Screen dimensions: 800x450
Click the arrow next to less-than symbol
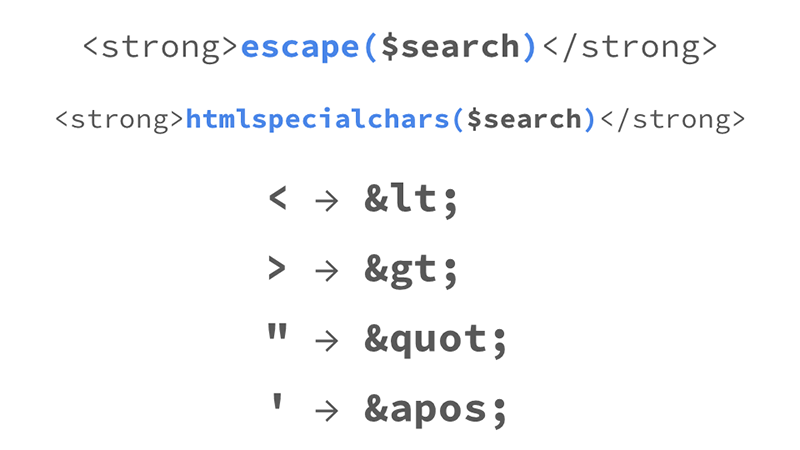[x=326, y=200]
